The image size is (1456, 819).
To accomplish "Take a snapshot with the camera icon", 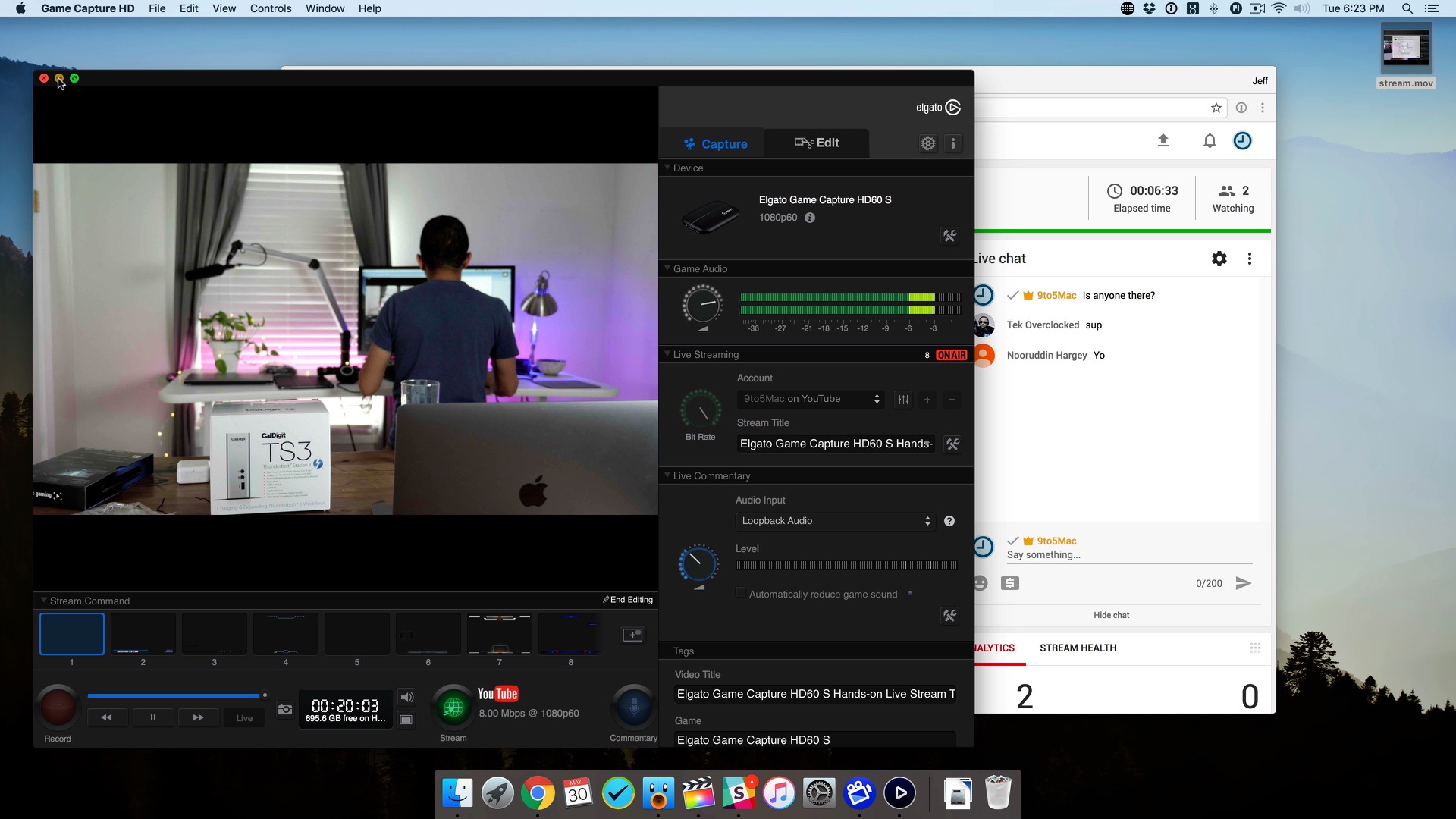I will tap(285, 710).
